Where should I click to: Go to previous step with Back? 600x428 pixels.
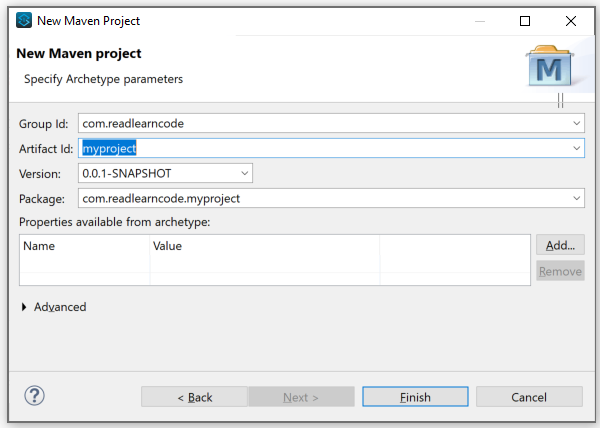click(x=194, y=397)
